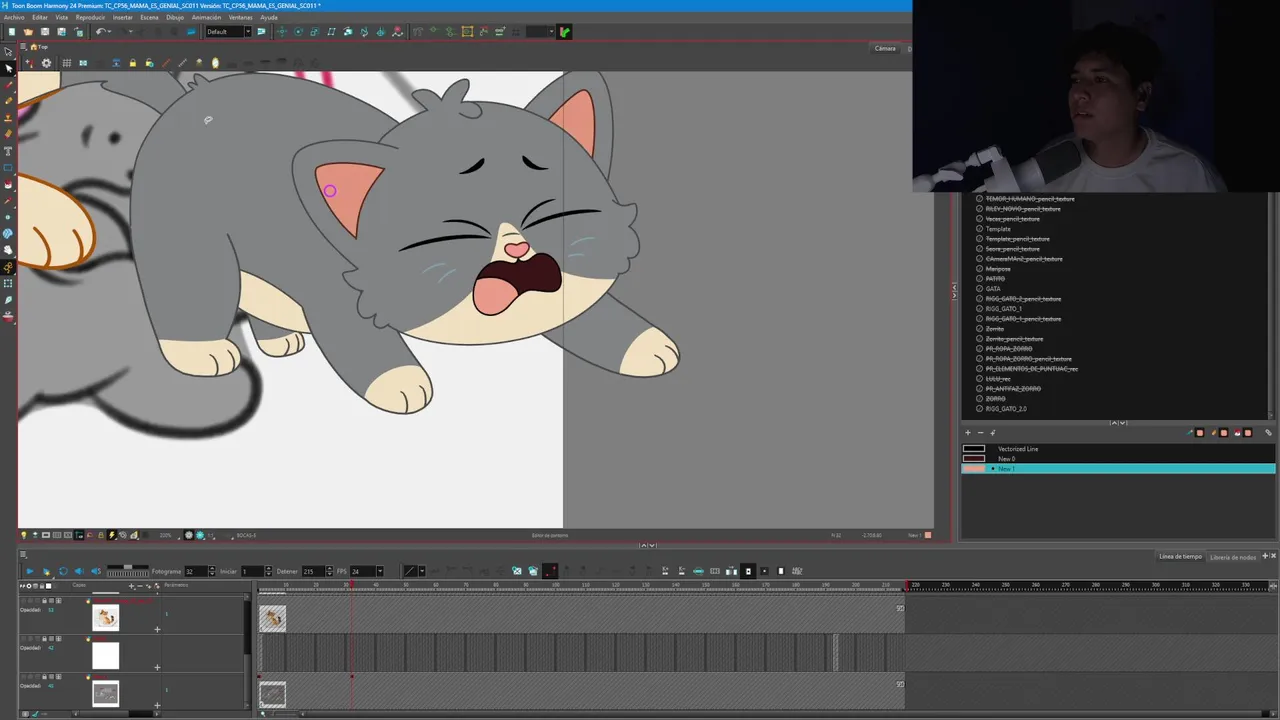Click the Save scene icon
The height and width of the screenshot is (720, 1280).
pyautogui.click(x=45, y=32)
